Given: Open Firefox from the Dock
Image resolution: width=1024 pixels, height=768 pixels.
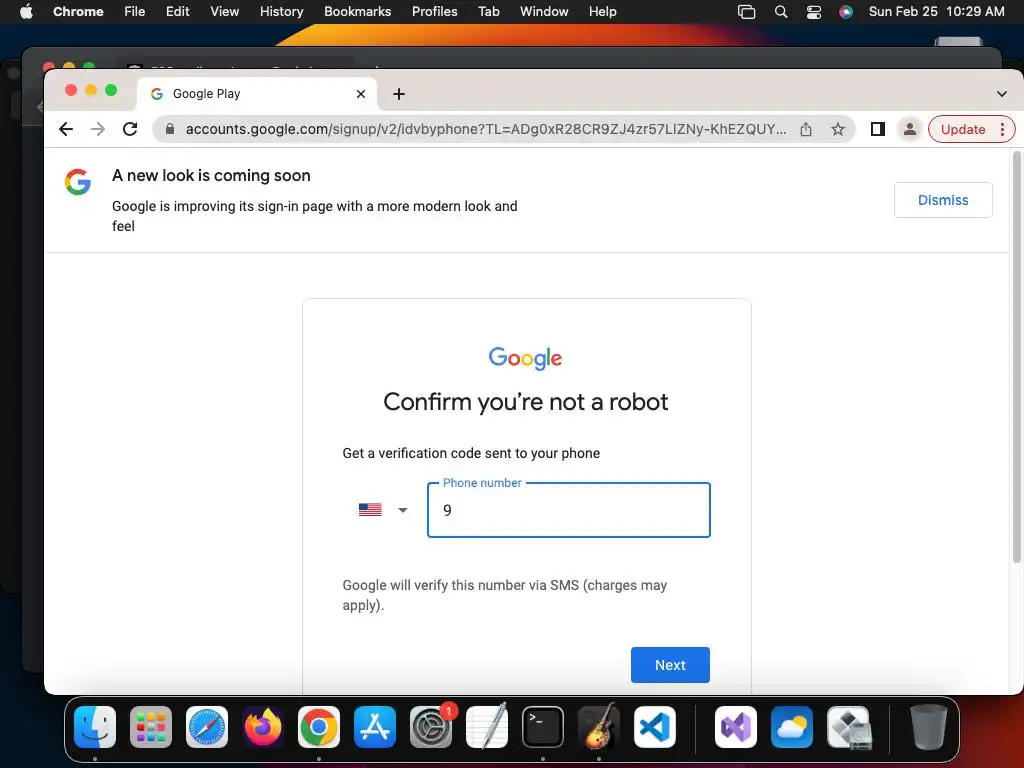Looking at the screenshot, I should point(263,728).
